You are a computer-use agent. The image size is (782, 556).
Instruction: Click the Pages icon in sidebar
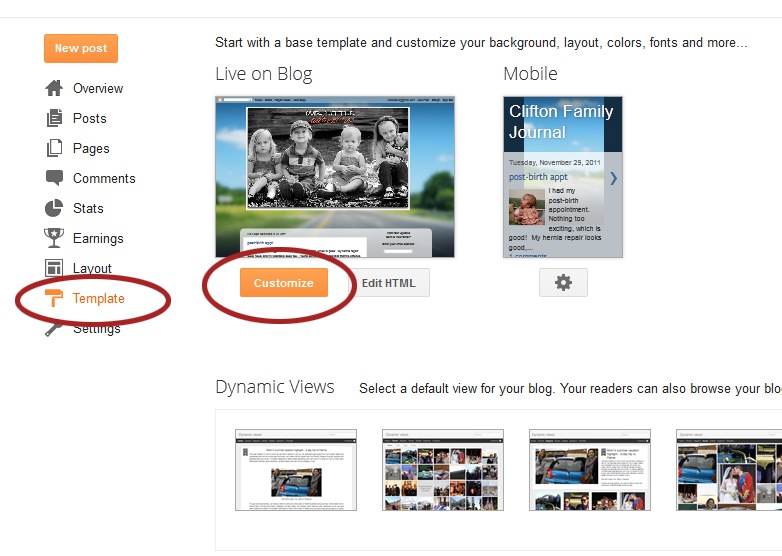[54, 148]
